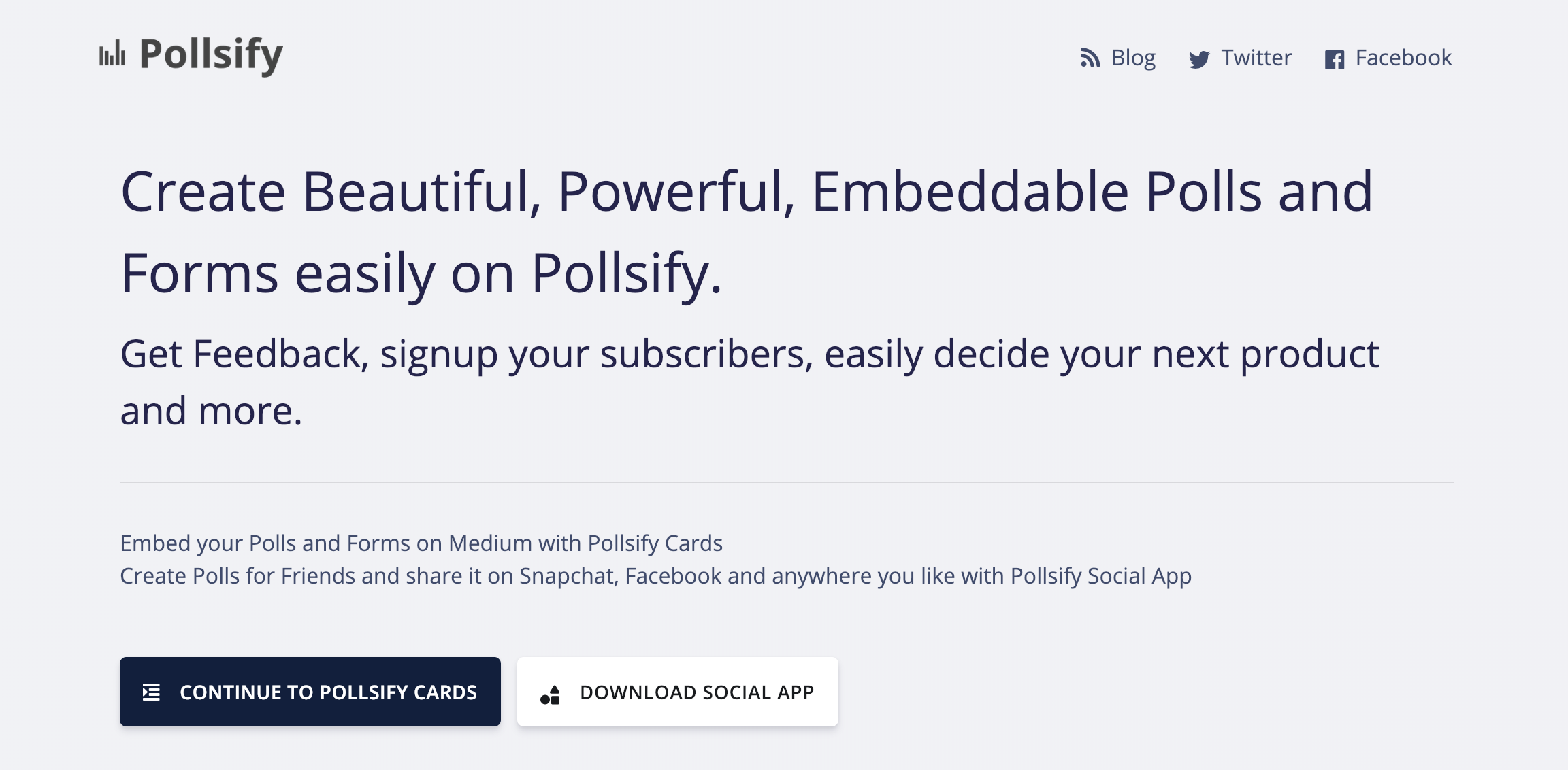Image resolution: width=1568 pixels, height=770 pixels.
Task: Open the Blog from the top navigation
Action: tap(1132, 58)
